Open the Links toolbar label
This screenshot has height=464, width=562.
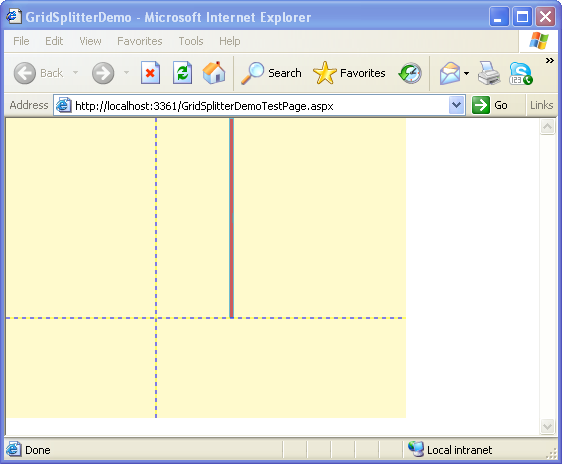click(x=542, y=105)
